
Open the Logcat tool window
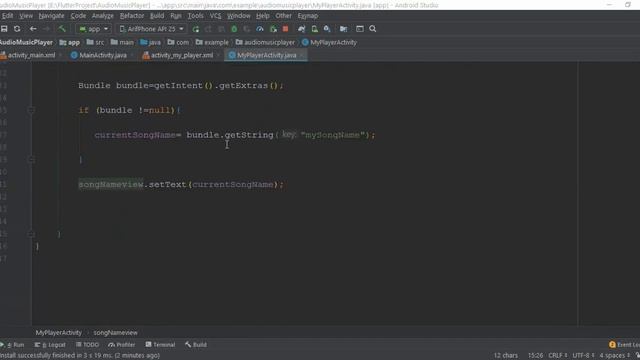pyautogui.click(x=50, y=345)
